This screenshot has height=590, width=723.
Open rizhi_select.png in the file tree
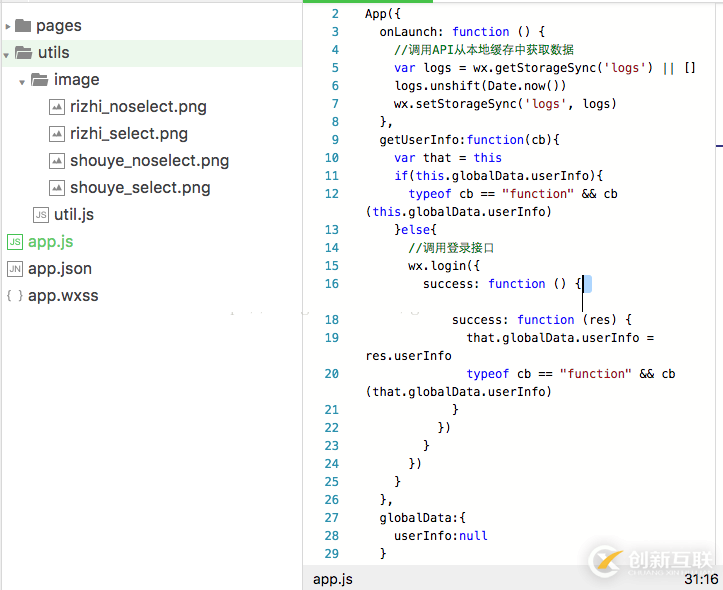point(128,134)
